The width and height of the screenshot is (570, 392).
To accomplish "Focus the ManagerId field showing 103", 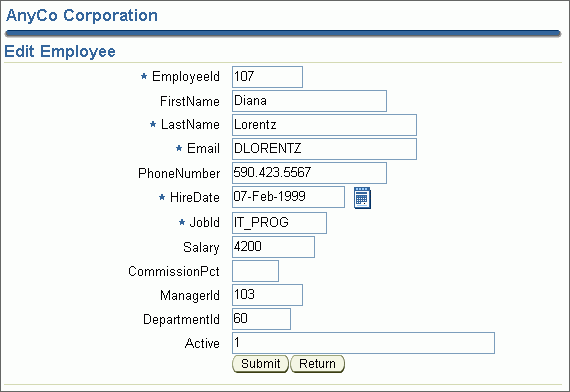I will 267,295.
